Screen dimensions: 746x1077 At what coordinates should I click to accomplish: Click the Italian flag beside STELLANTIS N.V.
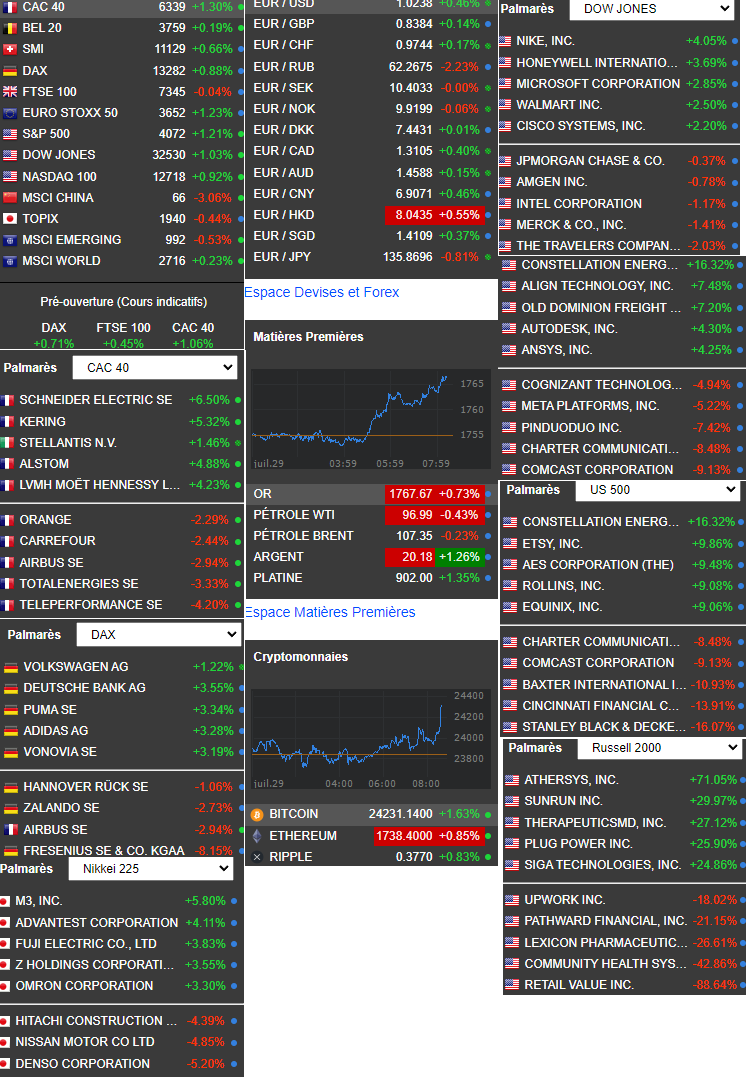[x=7, y=443]
